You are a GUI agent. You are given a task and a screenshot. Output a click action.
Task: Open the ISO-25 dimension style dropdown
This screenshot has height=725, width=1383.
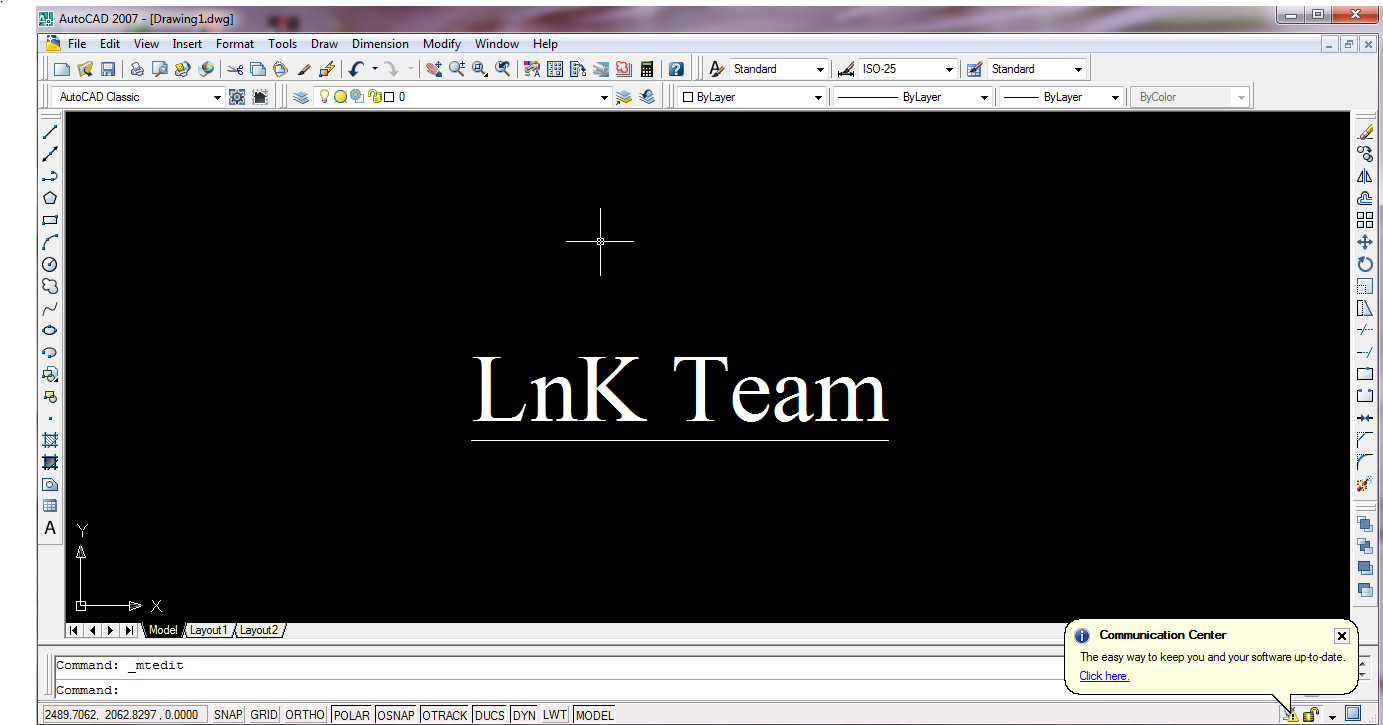tap(948, 68)
